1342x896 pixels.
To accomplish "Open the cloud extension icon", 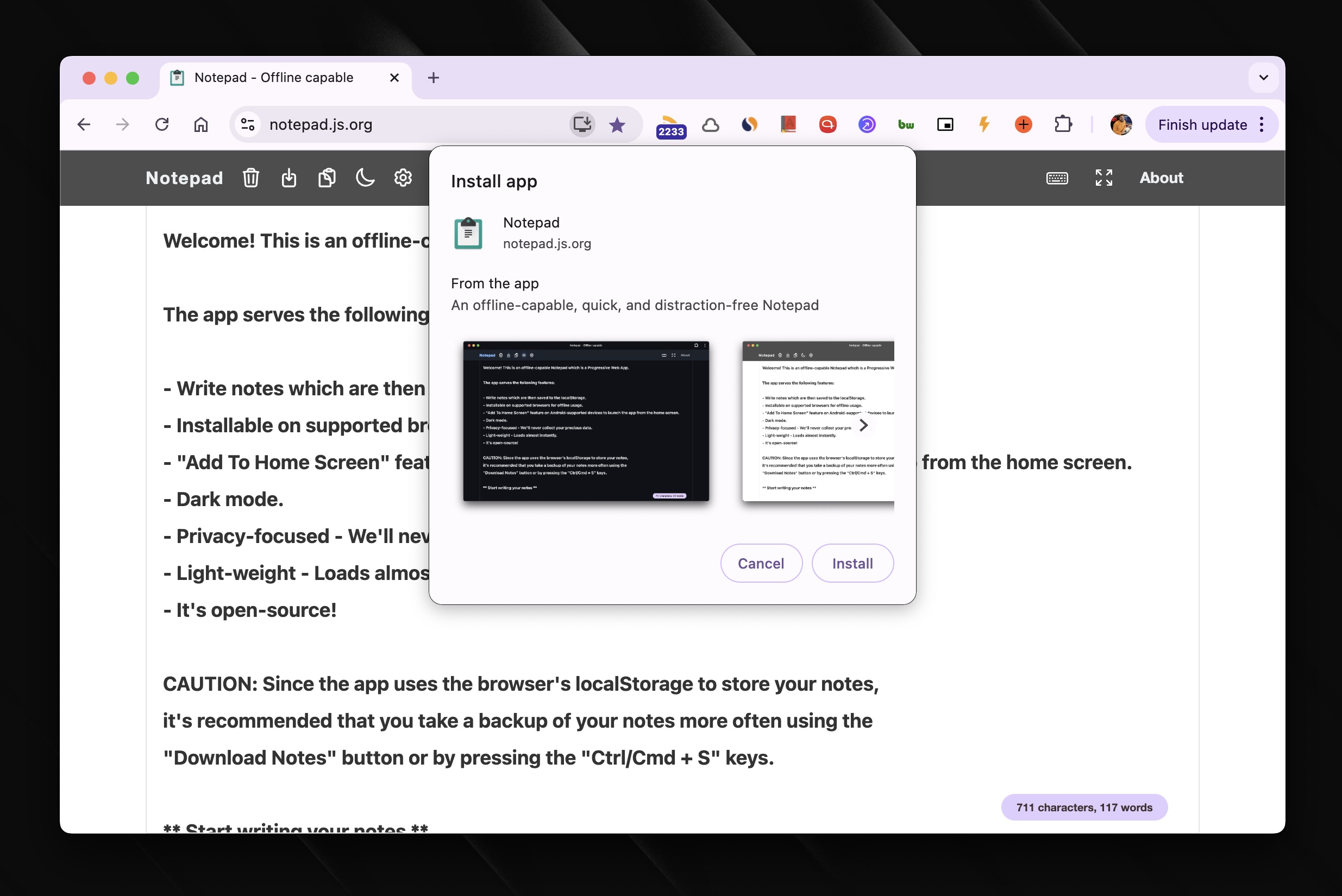I will (710, 124).
